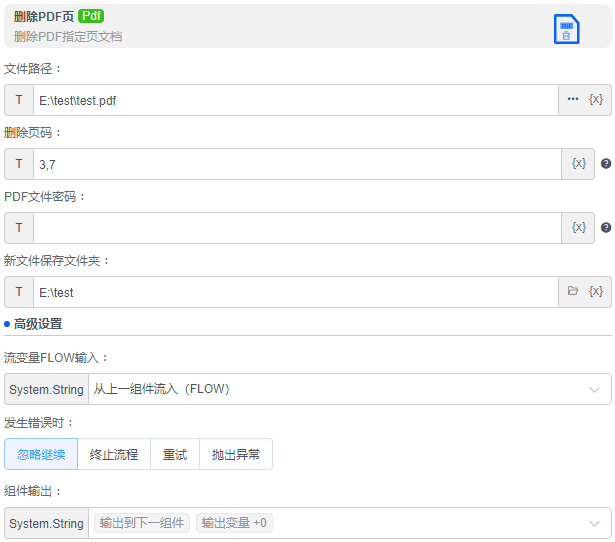The height and width of the screenshot is (542, 615).
Task: Select 重试 error handling option
Action: (175, 454)
